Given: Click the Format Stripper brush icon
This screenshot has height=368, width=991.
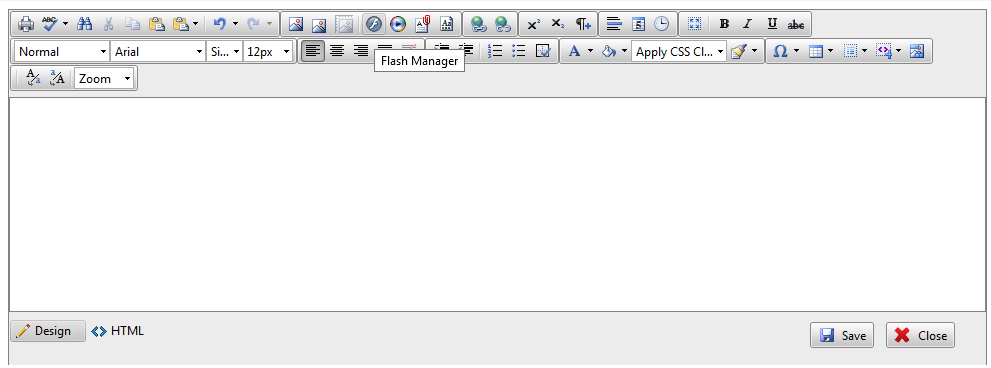Looking at the screenshot, I should 738,52.
